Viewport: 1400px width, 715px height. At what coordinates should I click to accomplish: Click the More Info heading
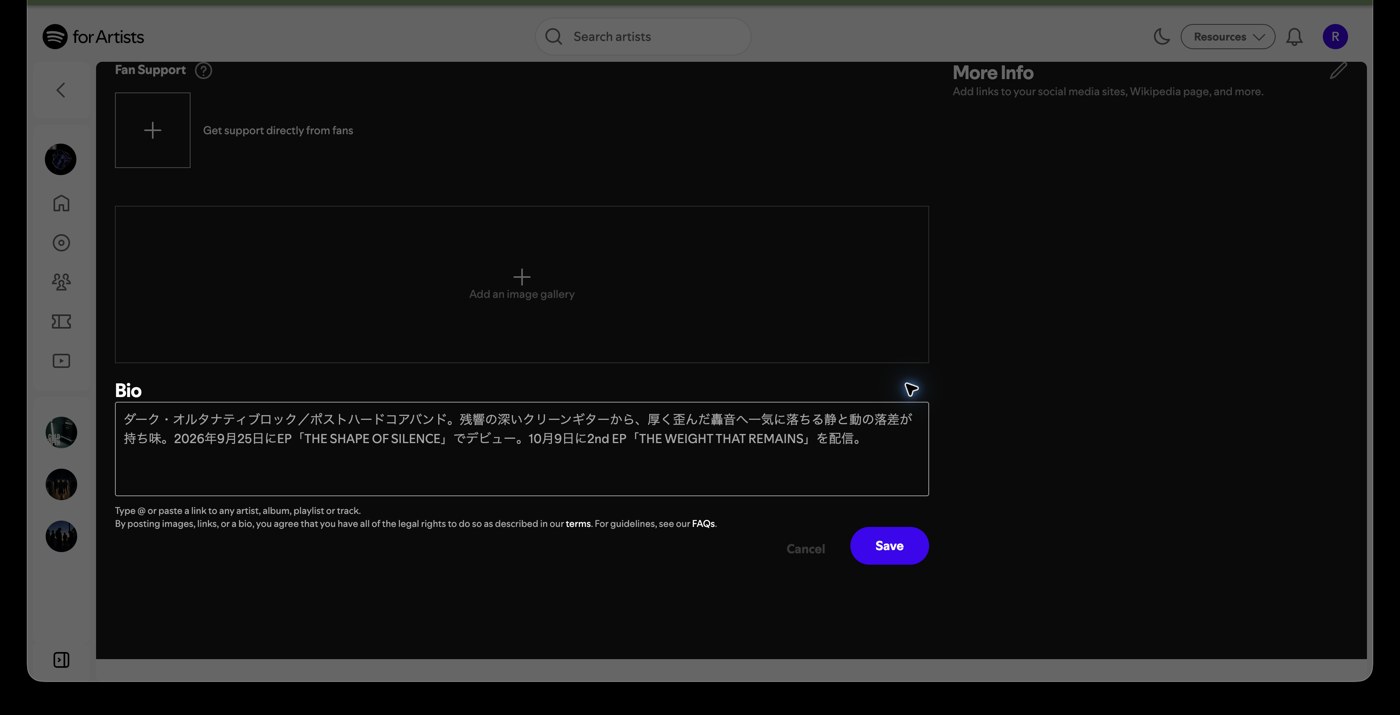pos(993,72)
